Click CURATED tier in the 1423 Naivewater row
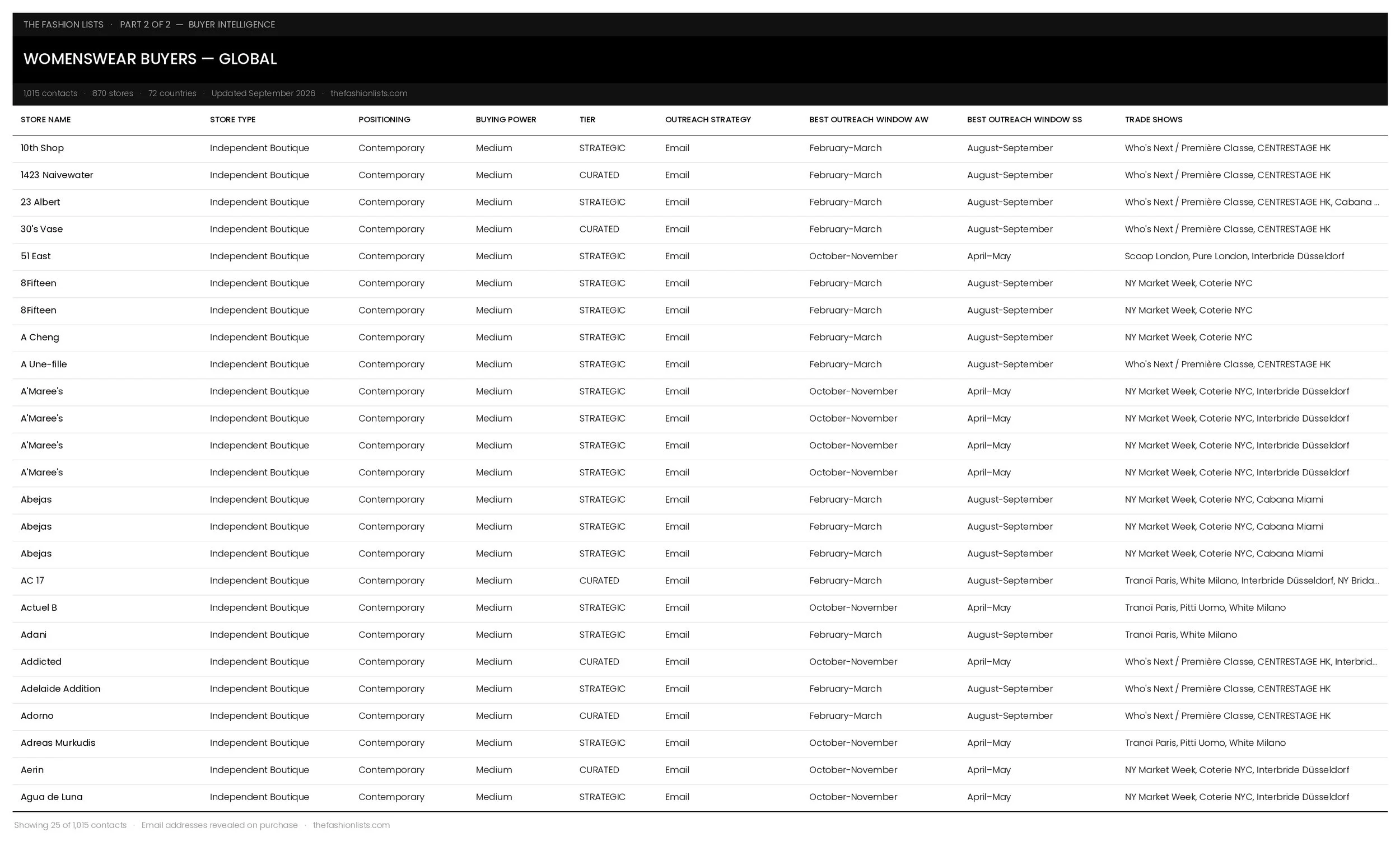 tap(599, 175)
